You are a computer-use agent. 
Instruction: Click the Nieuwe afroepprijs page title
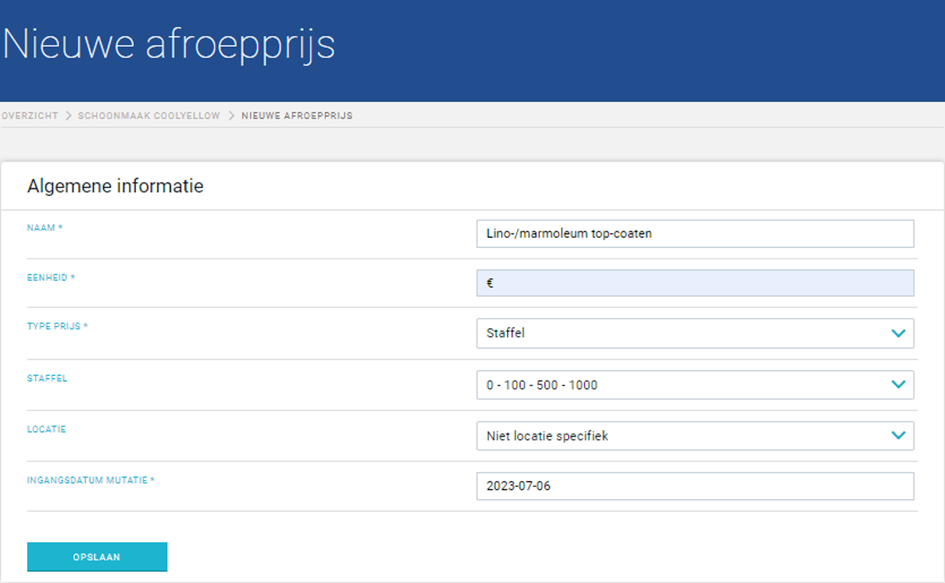pos(169,45)
